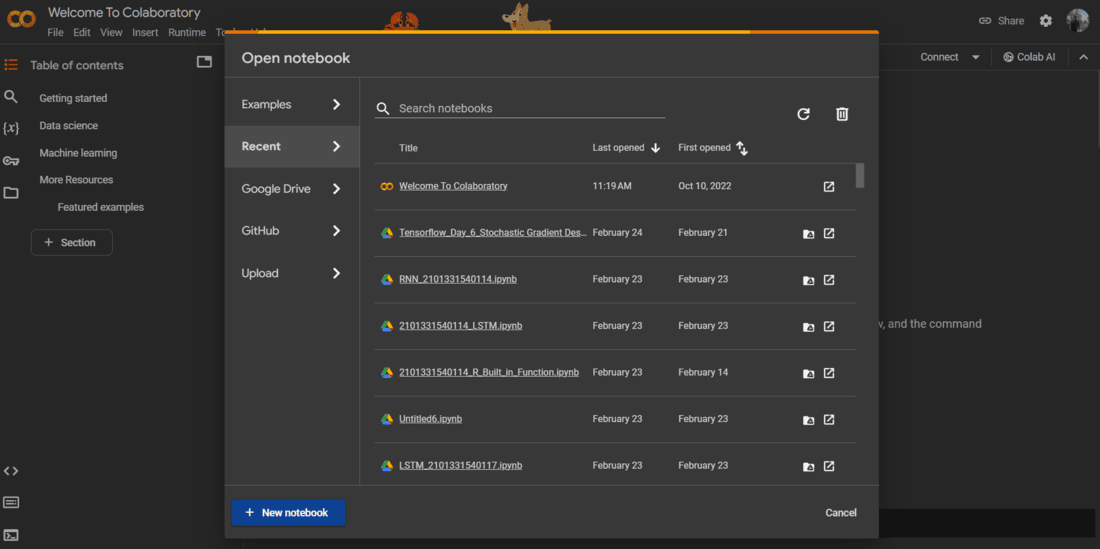Create a New notebook
This screenshot has width=1100, height=549.
[288, 513]
